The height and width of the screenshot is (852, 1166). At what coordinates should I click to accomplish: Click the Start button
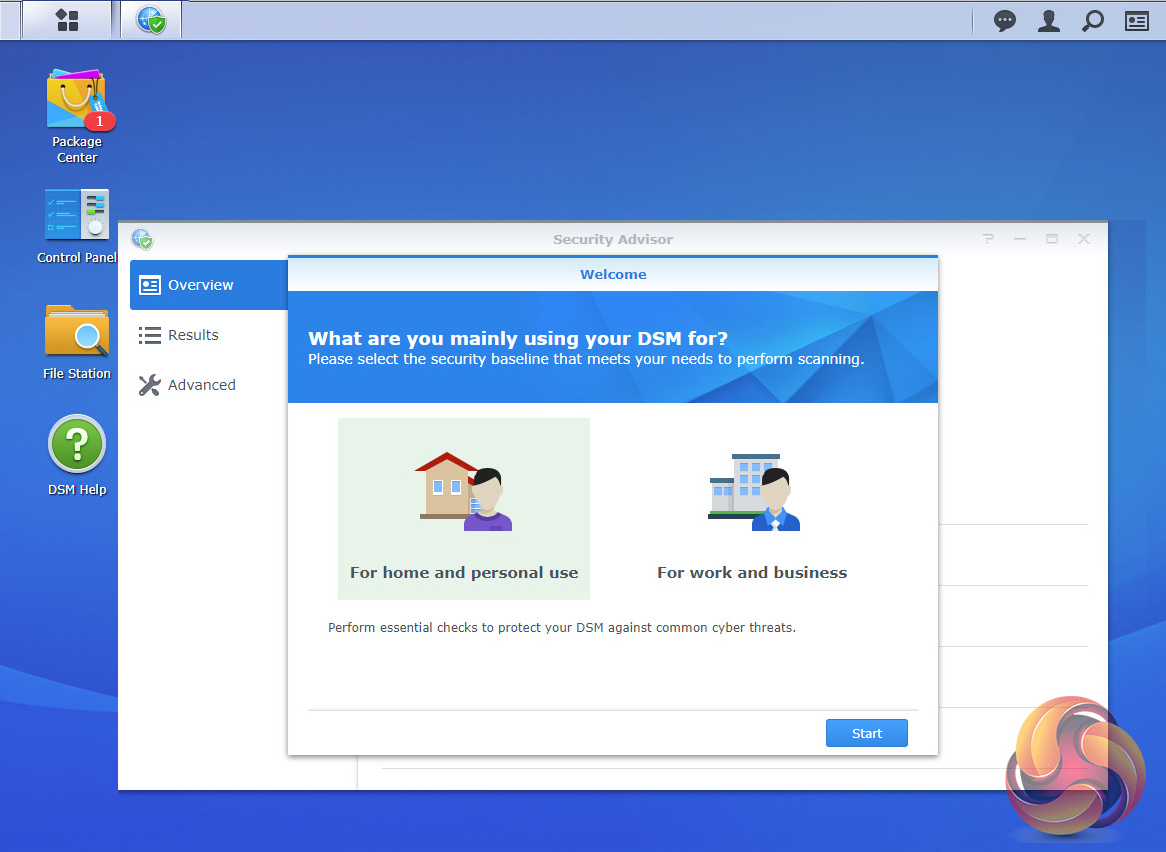866,733
